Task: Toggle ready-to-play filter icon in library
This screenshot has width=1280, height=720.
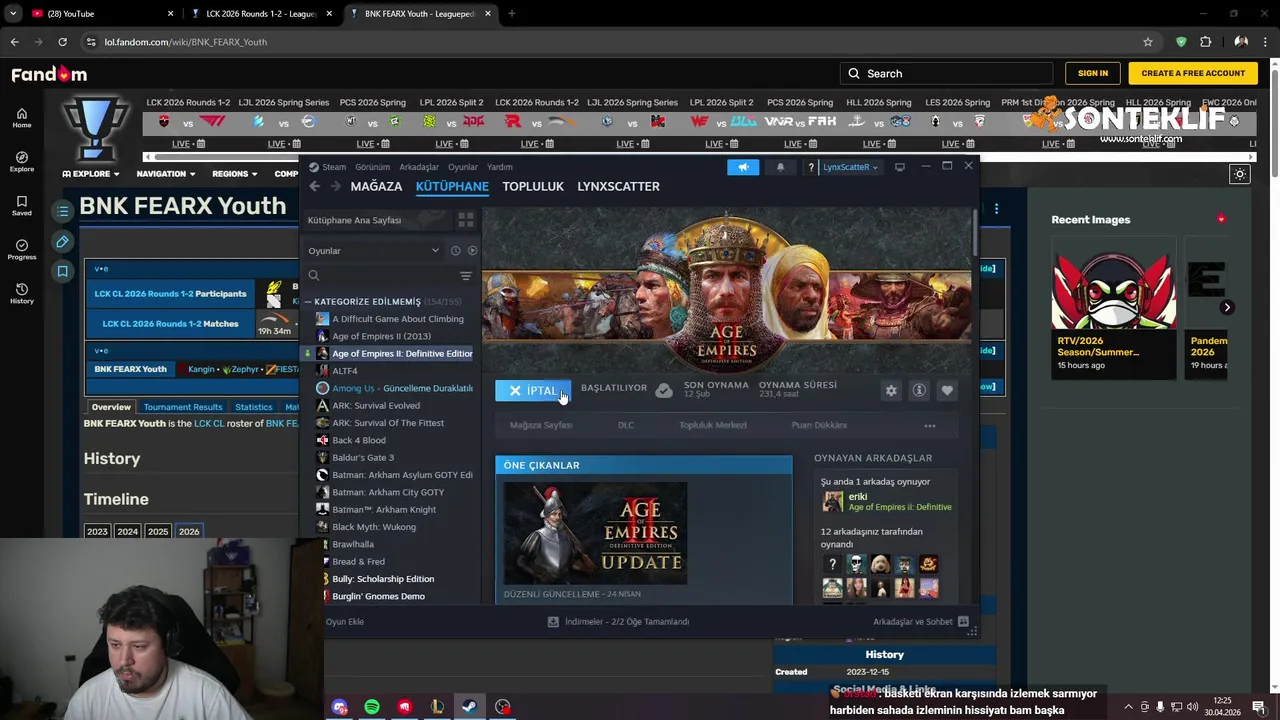Action: (x=472, y=251)
